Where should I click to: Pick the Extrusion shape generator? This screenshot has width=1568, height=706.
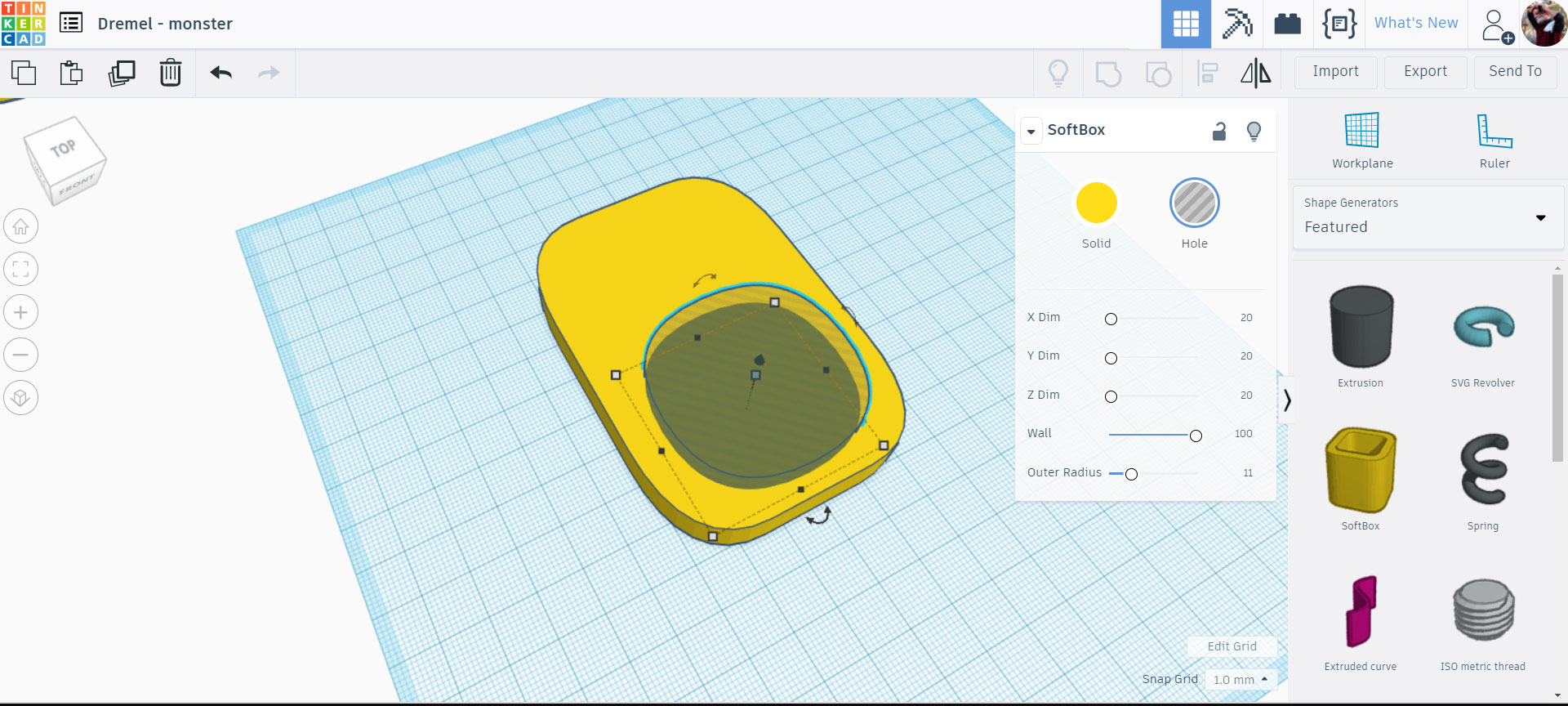[1361, 336]
